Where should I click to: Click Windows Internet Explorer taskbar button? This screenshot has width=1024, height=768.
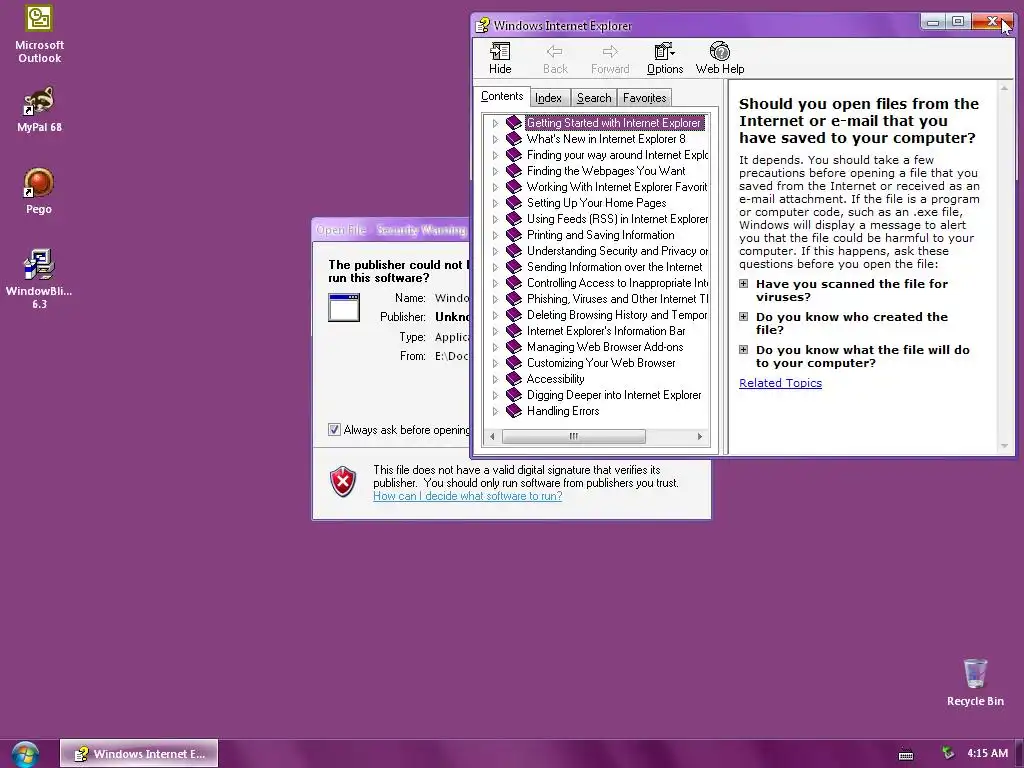point(139,754)
